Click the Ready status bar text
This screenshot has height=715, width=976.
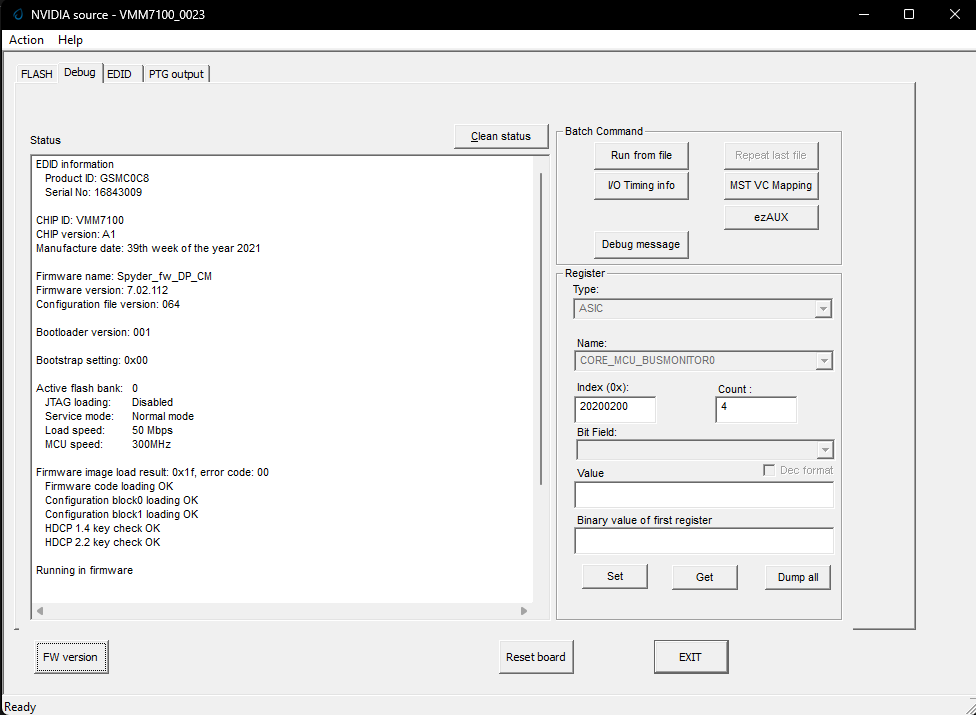click(20, 707)
